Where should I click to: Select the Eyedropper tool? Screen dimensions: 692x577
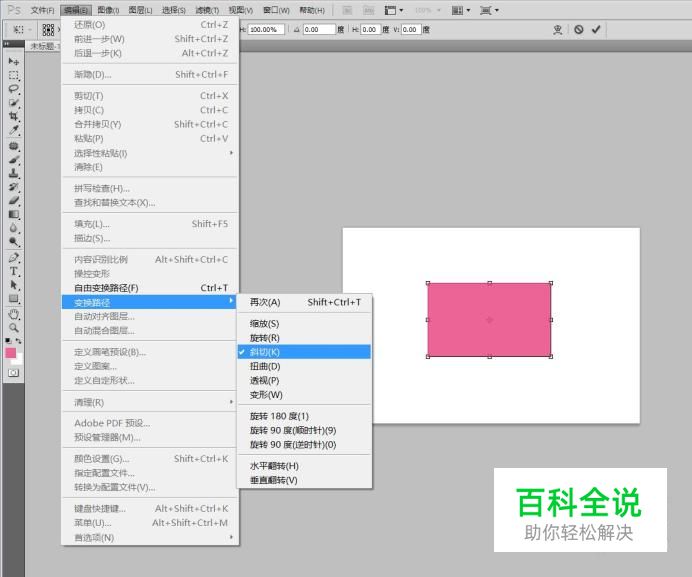point(14,131)
